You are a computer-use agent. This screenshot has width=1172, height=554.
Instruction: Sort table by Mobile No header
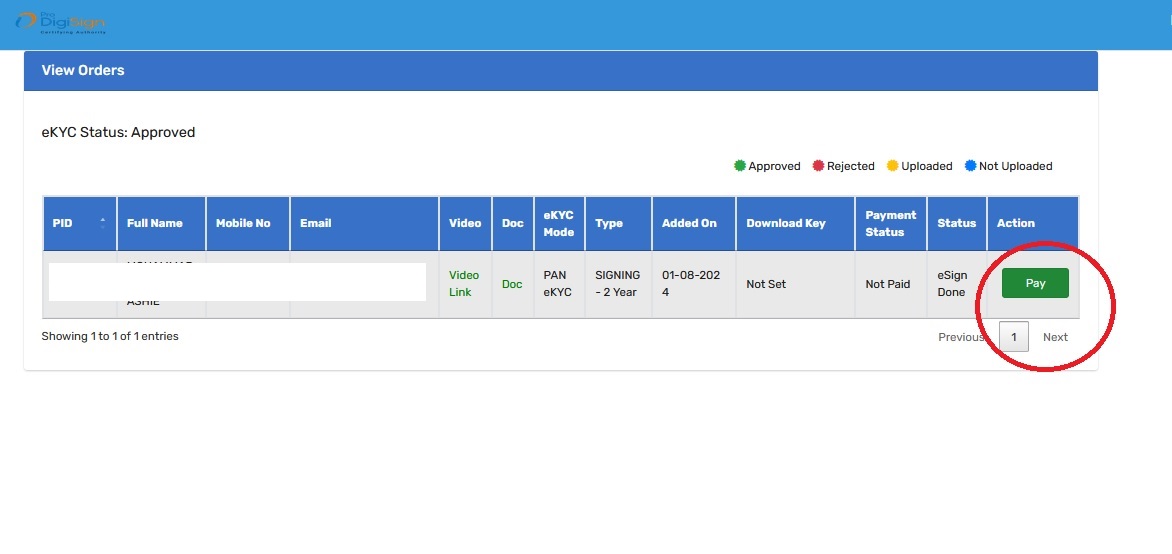coord(243,223)
